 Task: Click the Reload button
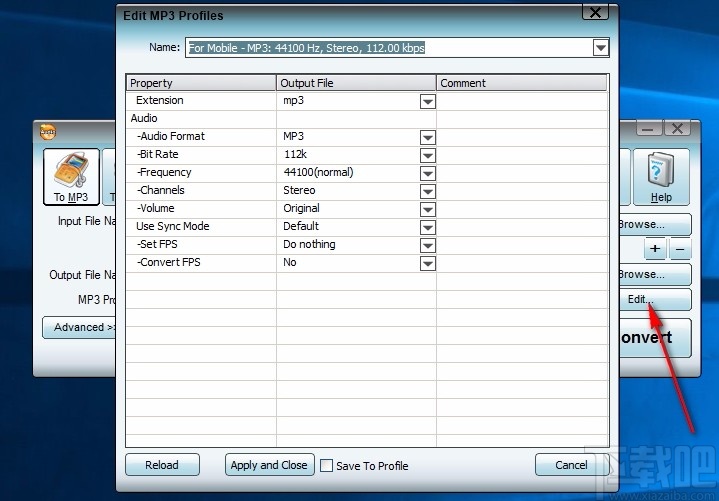point(162,465)
